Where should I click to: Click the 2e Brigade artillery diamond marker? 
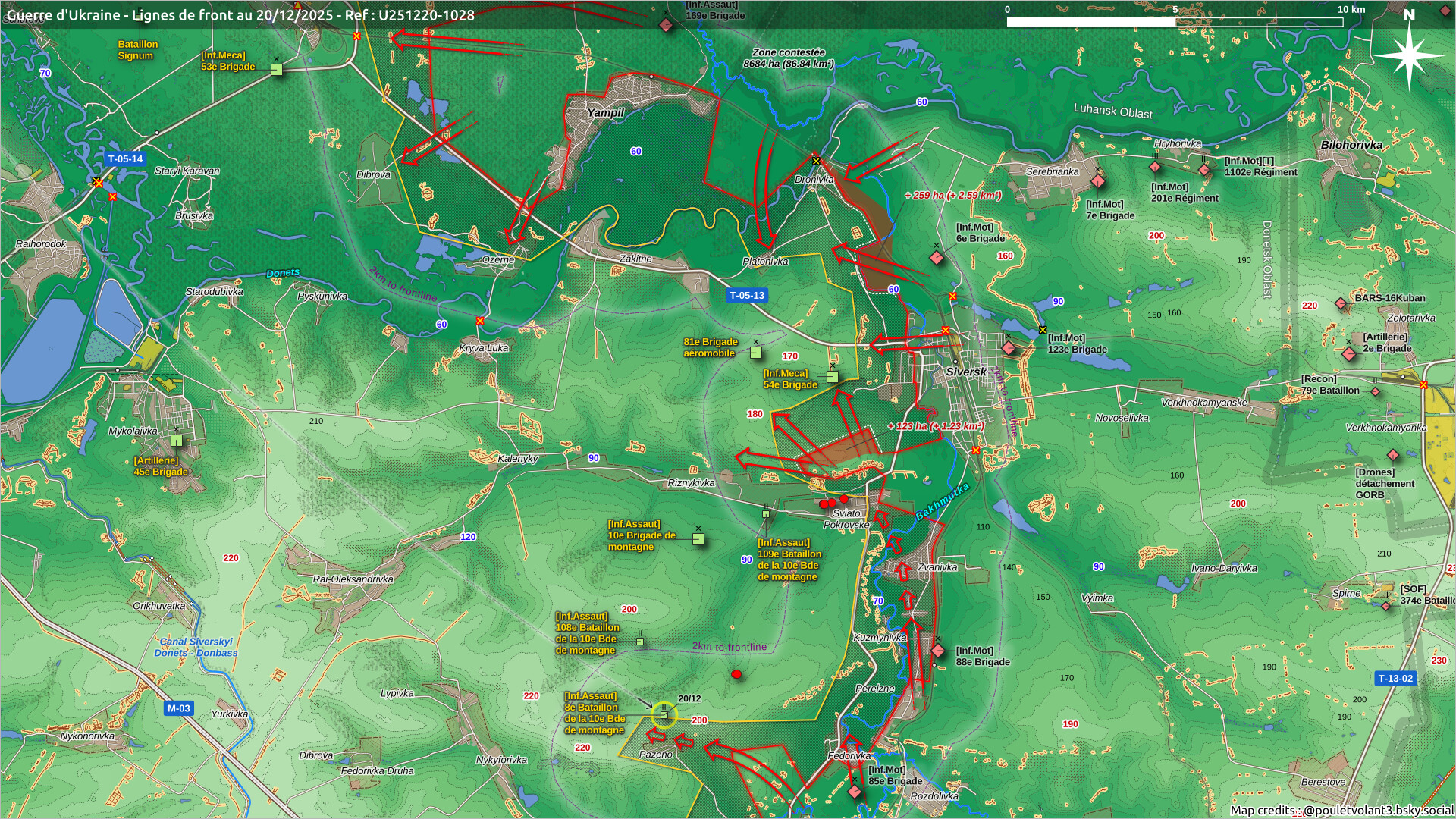[1348, 354]
